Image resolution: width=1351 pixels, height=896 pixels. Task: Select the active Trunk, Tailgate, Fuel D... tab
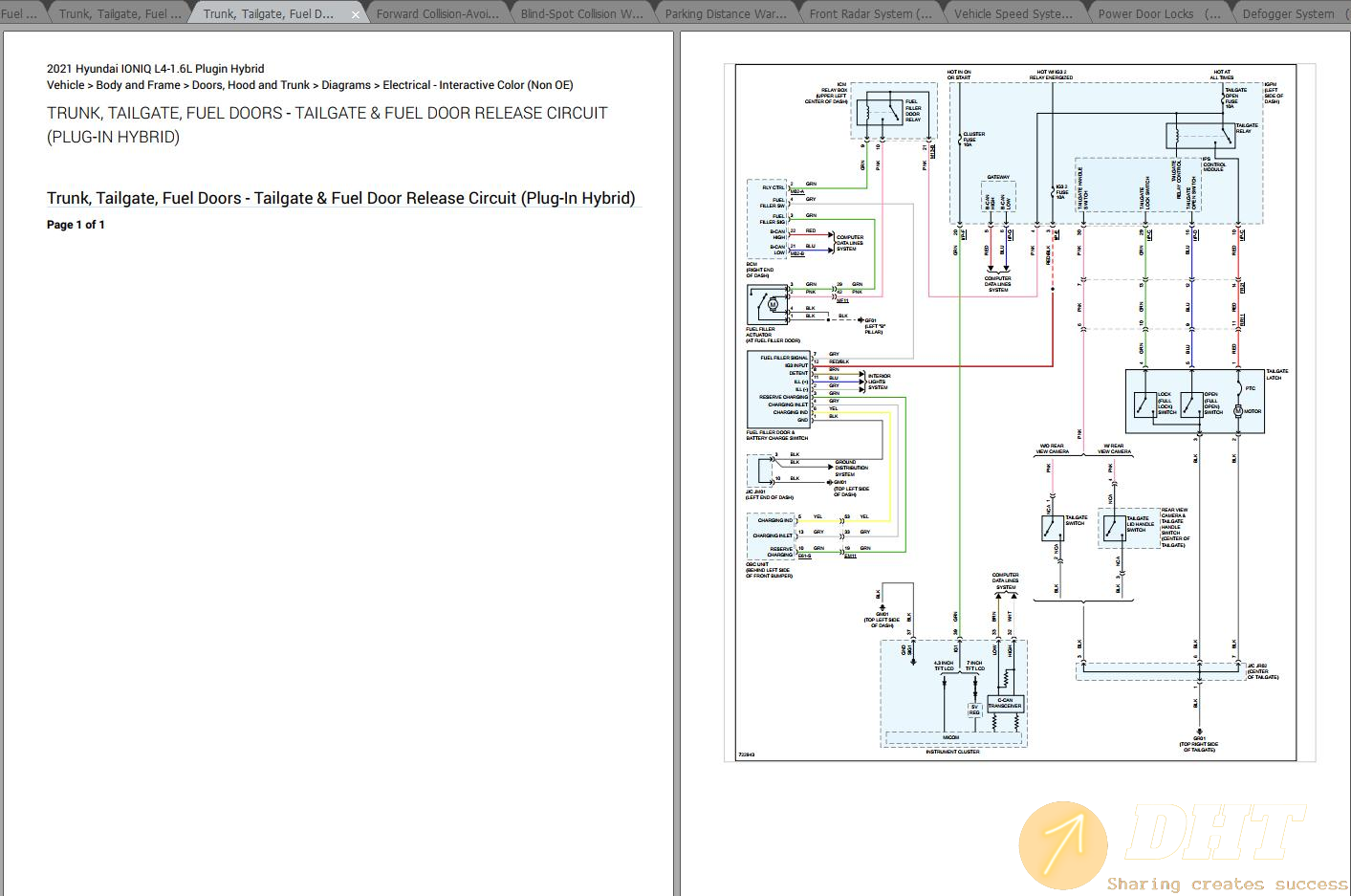pos(269,13)
